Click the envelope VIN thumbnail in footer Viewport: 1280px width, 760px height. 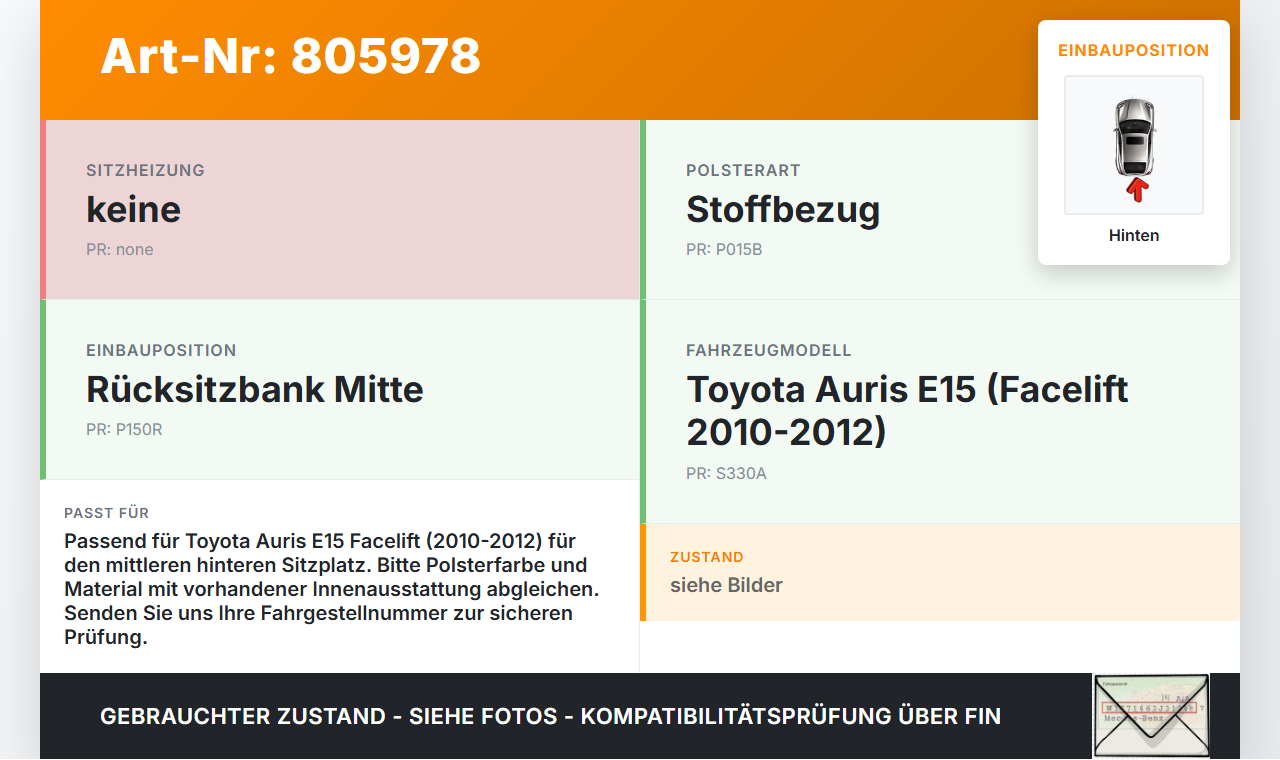(x=1151, y=716)
